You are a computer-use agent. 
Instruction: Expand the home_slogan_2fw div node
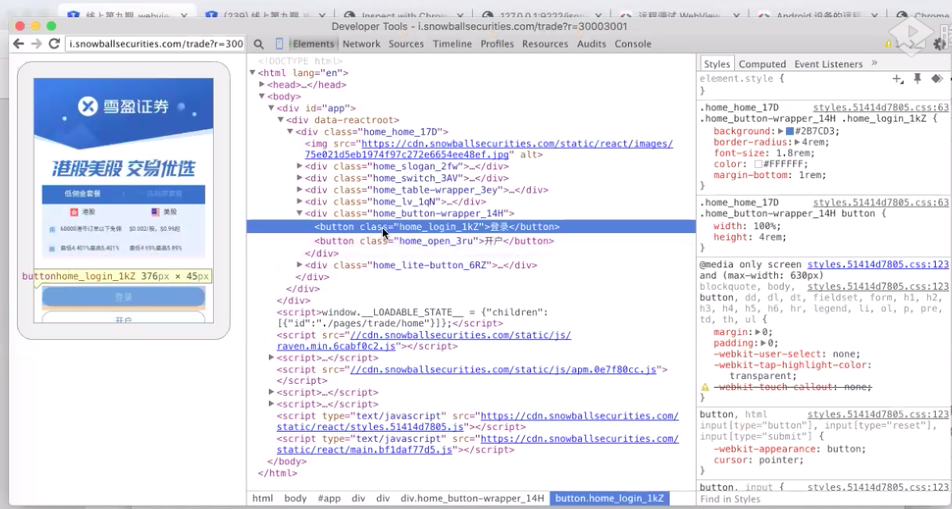[x=300, y=166]
